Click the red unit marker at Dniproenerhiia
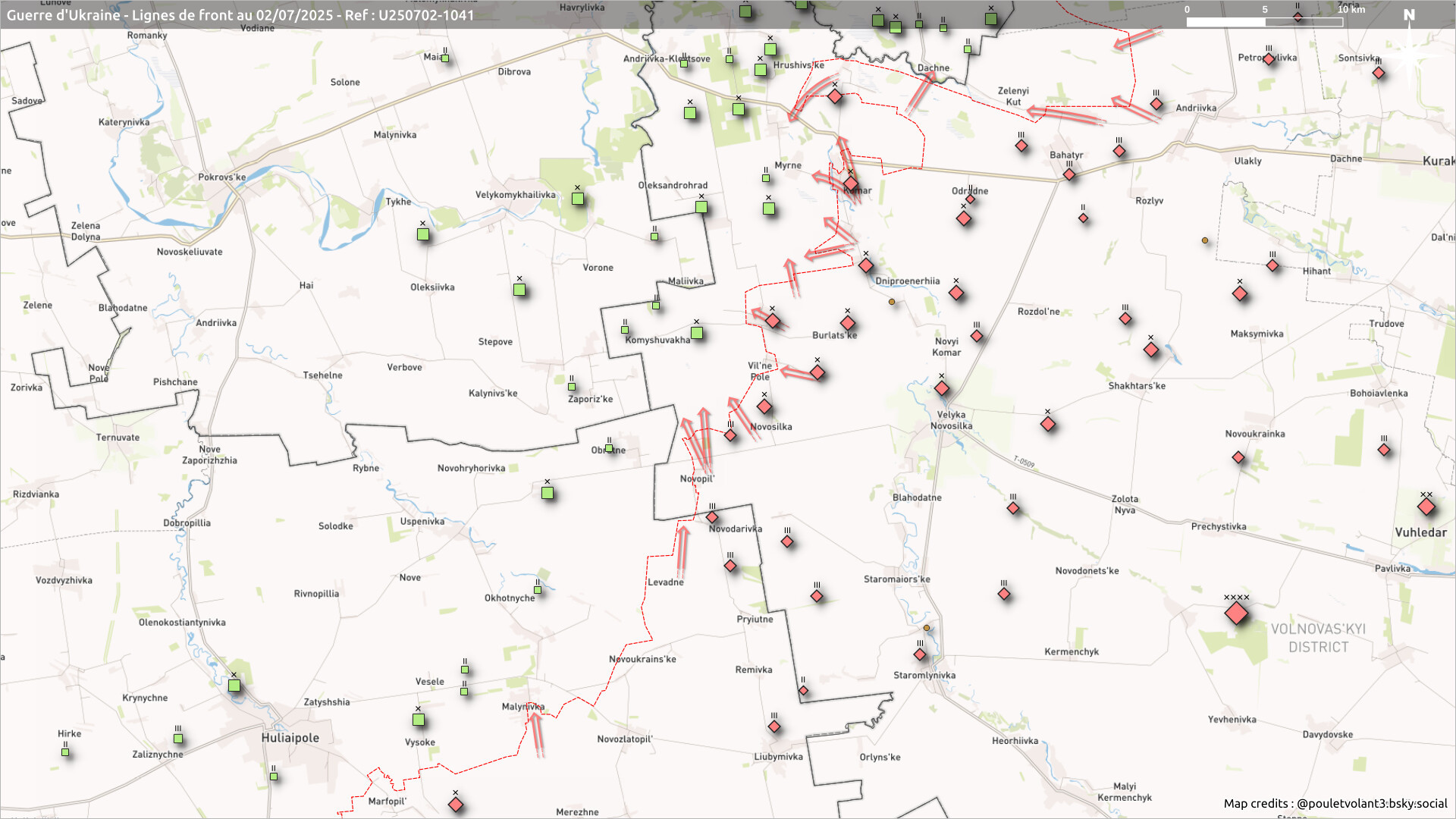This screenshot has height=819, width=1456. [x=866, y=265]
